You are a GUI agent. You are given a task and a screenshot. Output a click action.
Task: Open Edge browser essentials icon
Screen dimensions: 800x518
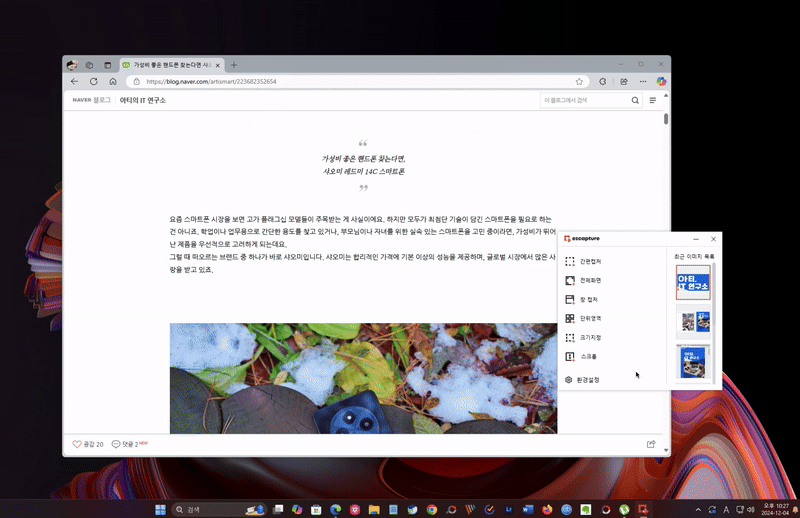(603, 82)
